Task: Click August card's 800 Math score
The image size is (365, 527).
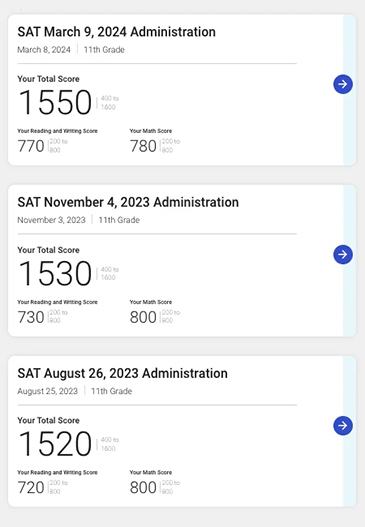Action: coord(143,488)
